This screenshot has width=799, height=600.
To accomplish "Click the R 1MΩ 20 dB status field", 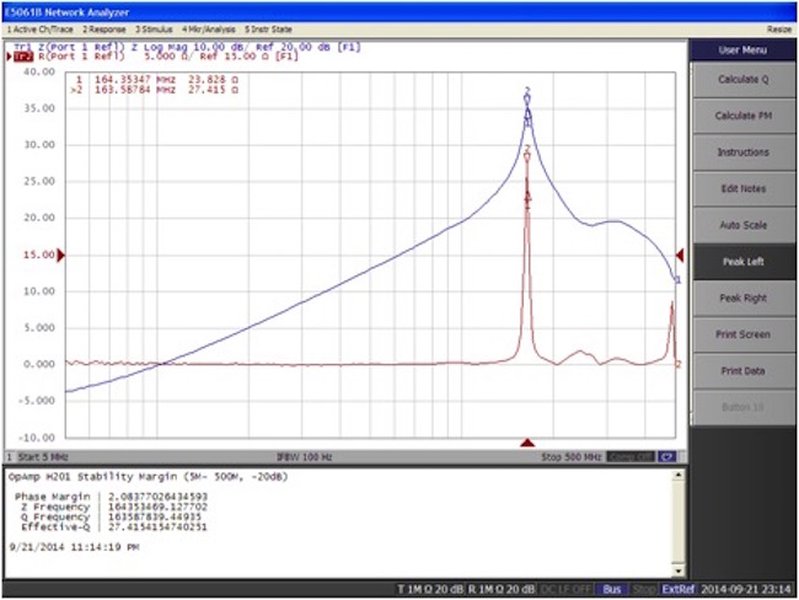I will point(501,589).
